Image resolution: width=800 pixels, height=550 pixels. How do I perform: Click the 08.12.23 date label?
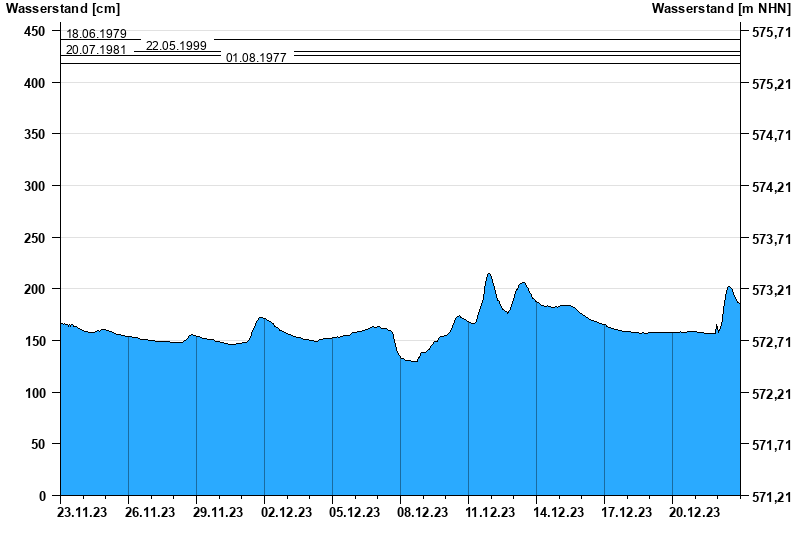422,513
